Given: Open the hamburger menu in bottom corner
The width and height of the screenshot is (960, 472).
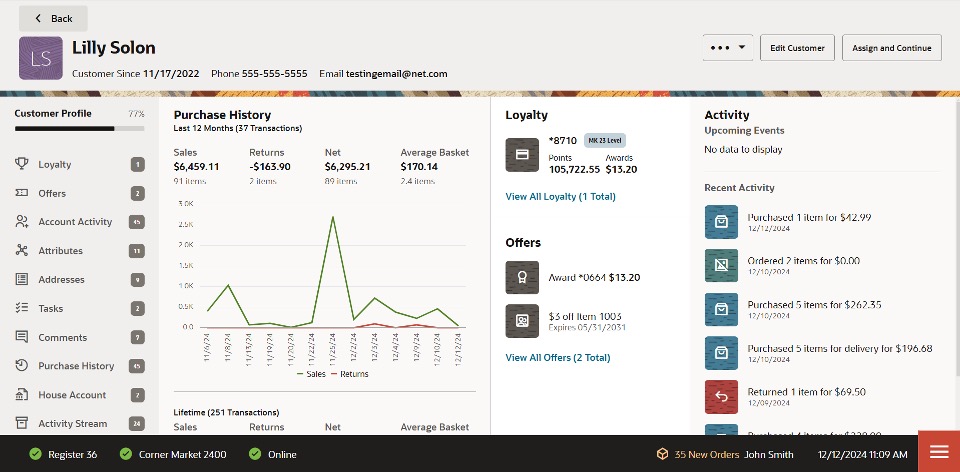Looking at the screenshot, I should (x=939, y=452).
